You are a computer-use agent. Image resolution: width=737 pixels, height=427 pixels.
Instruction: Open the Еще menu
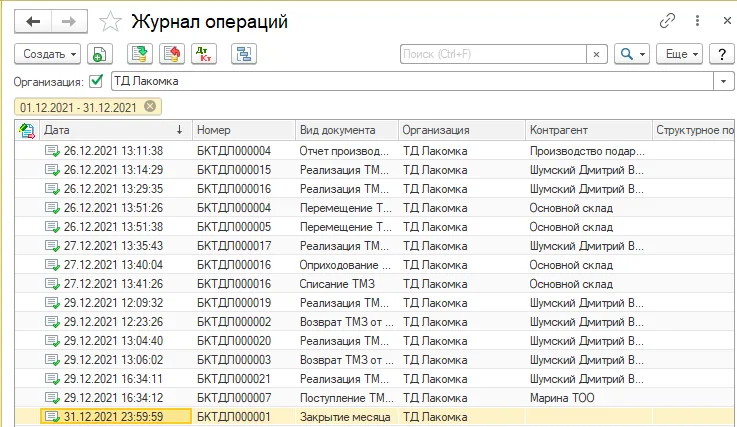coord(679,54)
